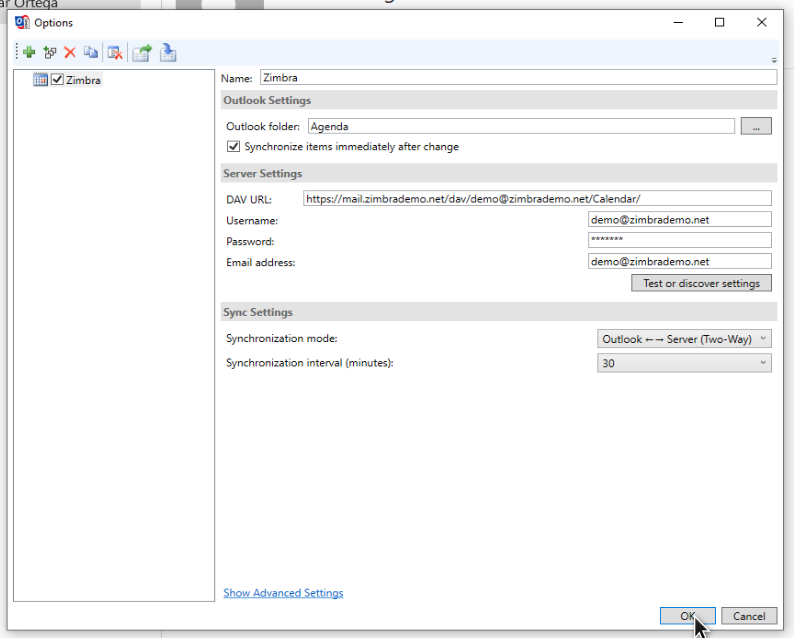The width and height of the screenshot is (794, 638).
Task: Click the Options window title icon
Action: [22, 22]
